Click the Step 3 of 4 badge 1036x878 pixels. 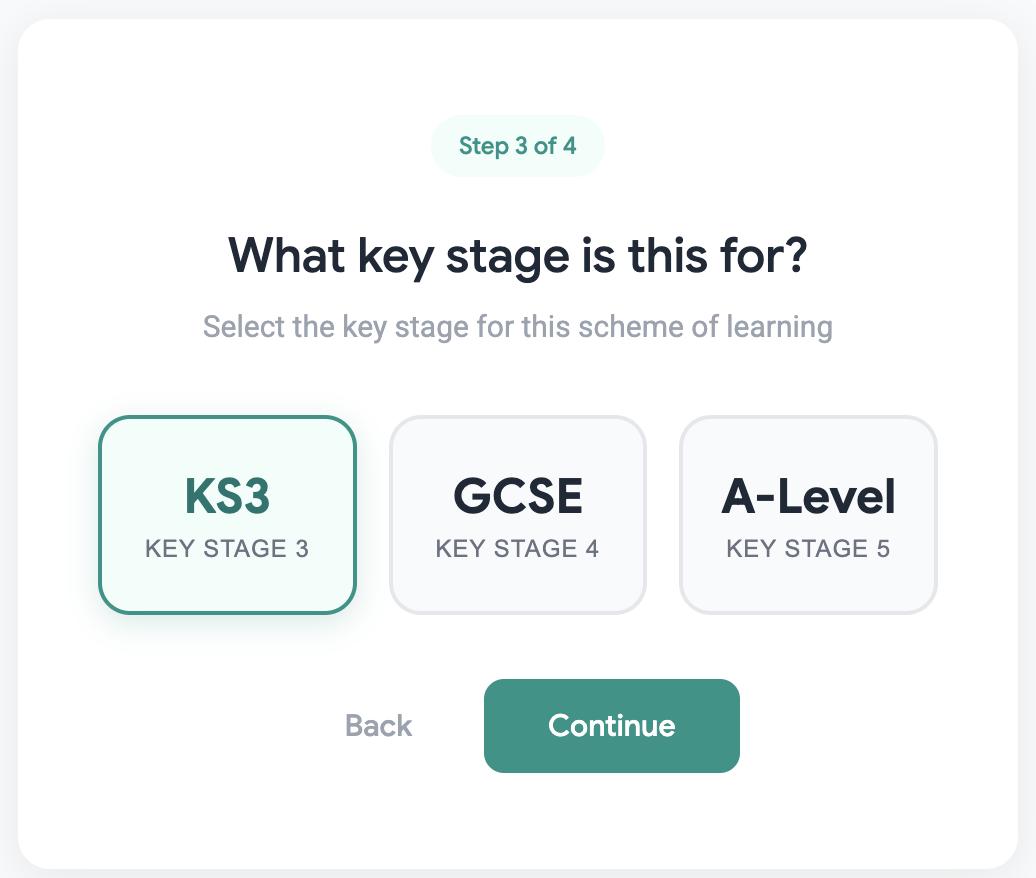(517, 145)
